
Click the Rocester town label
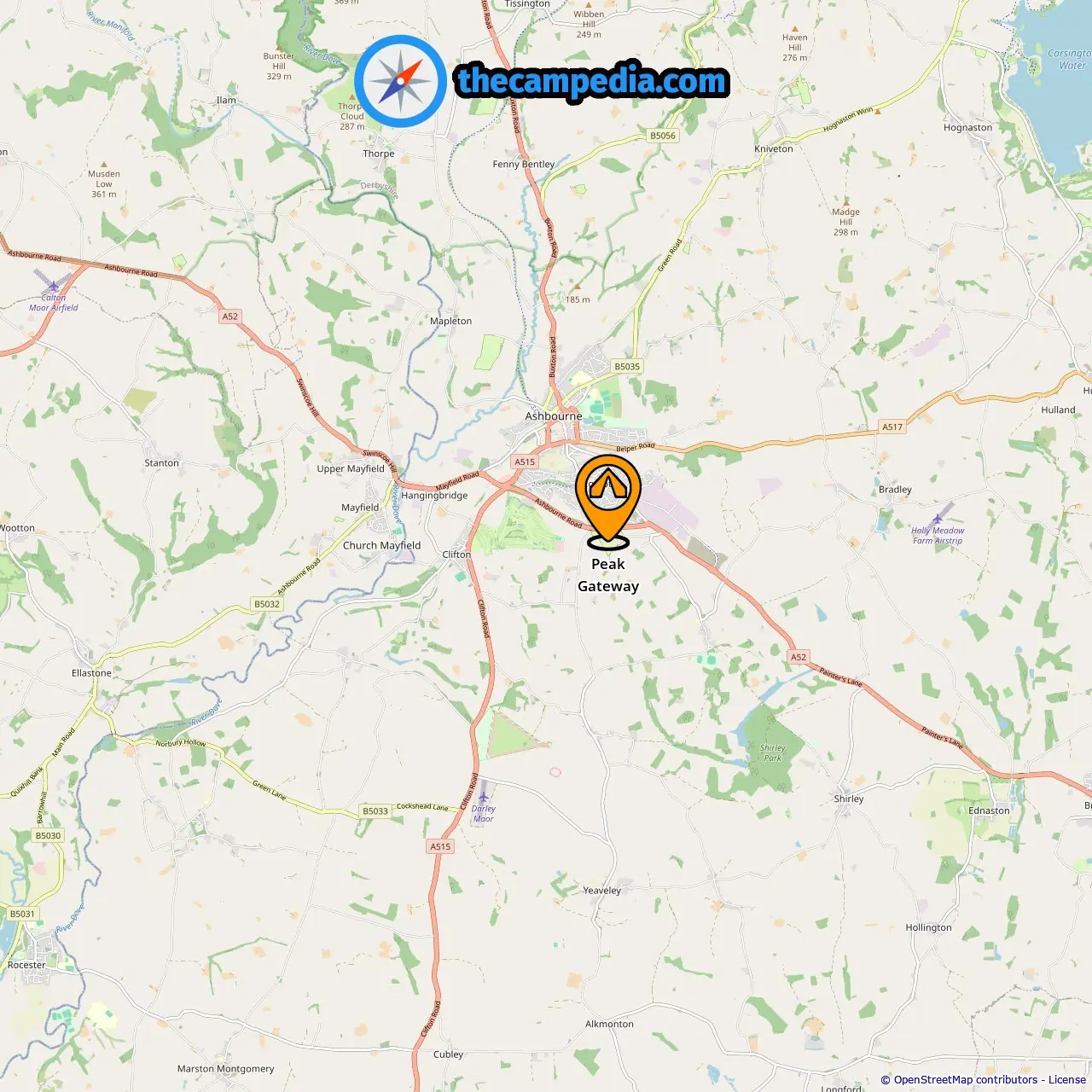coord(26,966)
